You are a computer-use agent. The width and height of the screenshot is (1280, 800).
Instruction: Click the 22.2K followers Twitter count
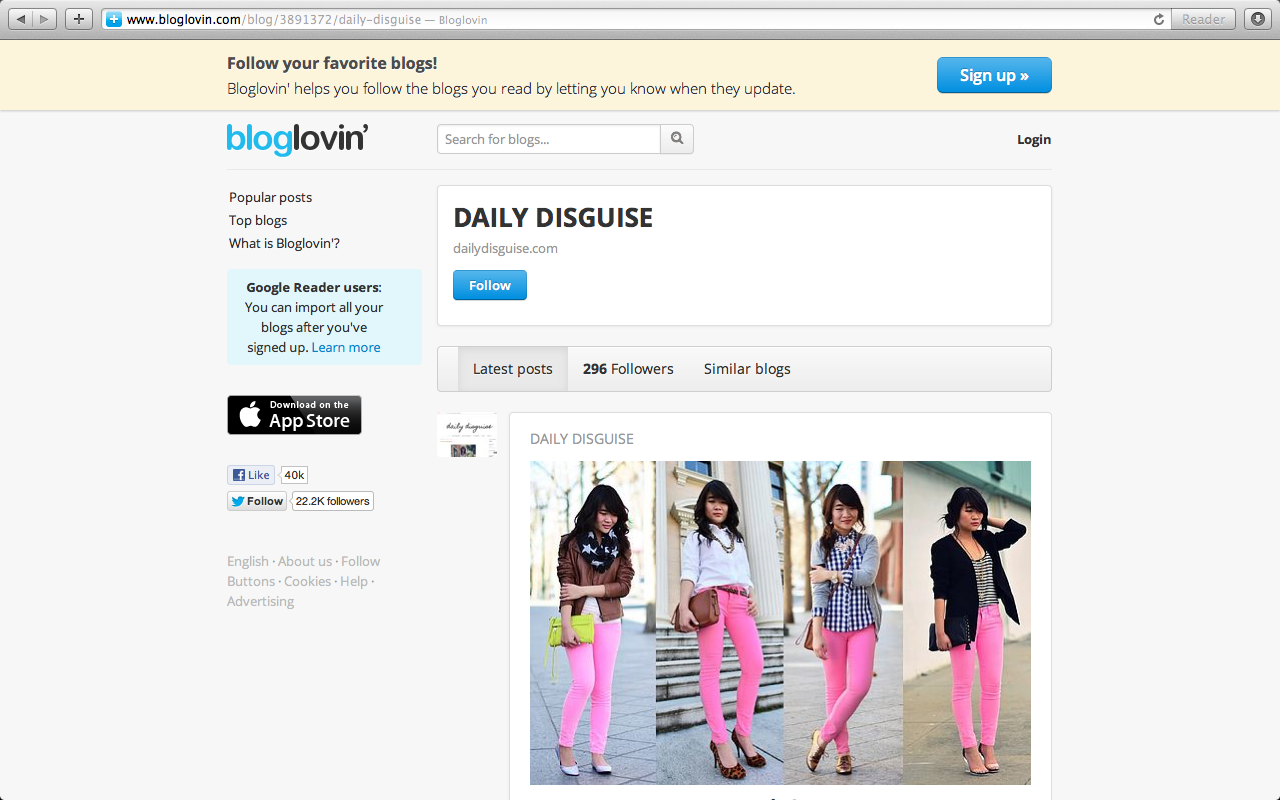(333, 501)
